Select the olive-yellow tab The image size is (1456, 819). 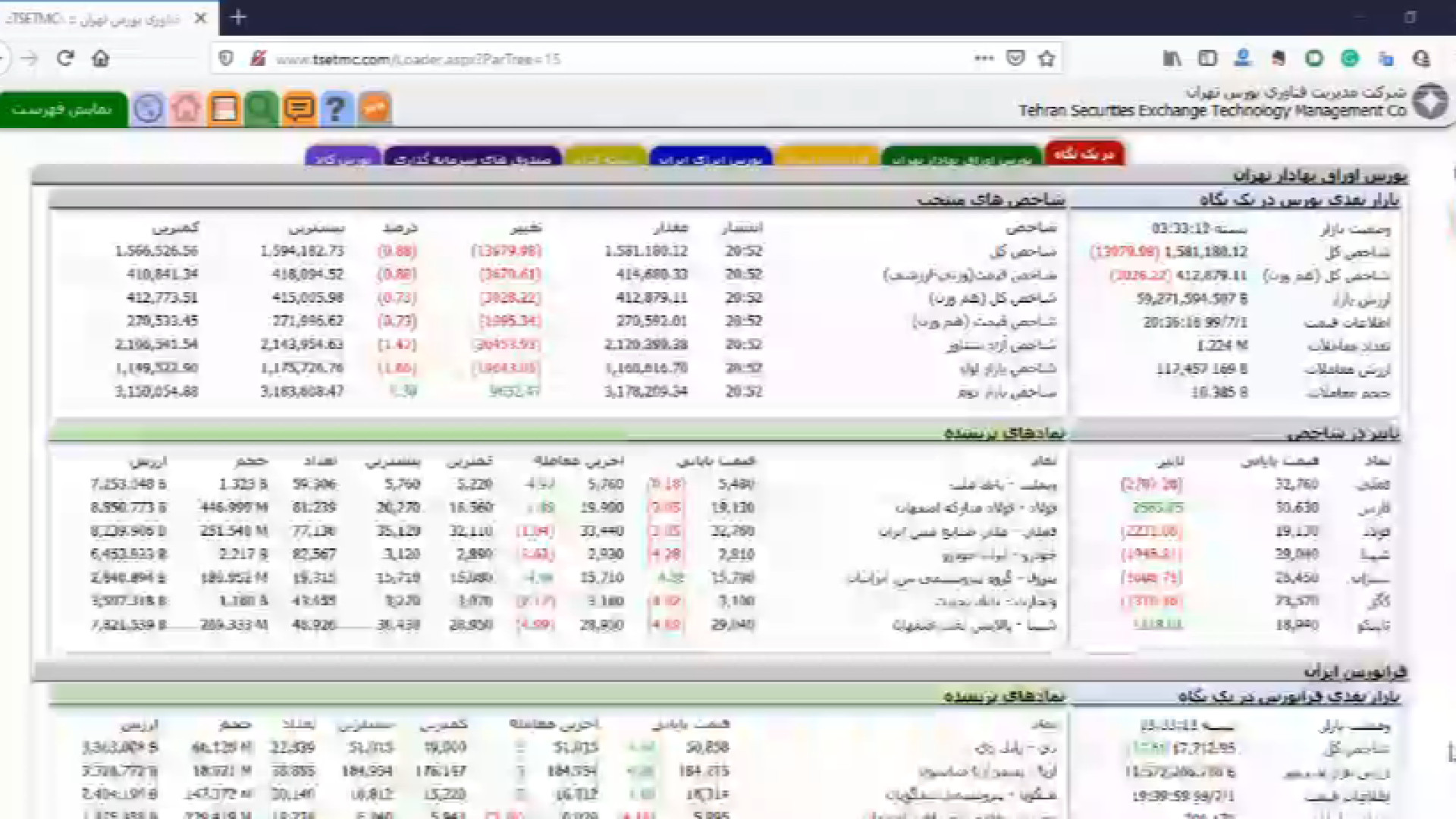click(x=605, y=157)
